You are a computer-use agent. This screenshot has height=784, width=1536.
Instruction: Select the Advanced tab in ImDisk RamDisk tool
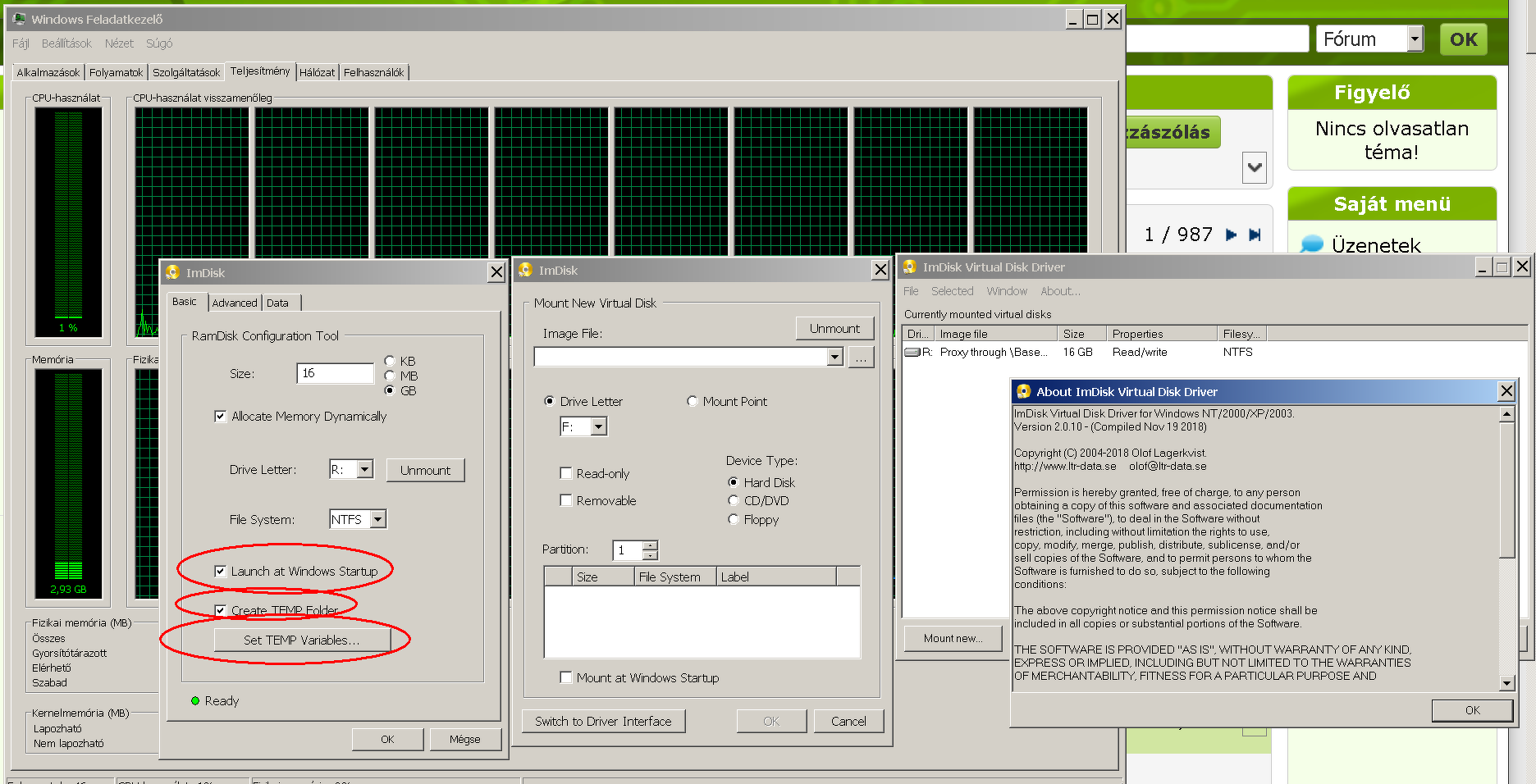[x=235, y=303]
